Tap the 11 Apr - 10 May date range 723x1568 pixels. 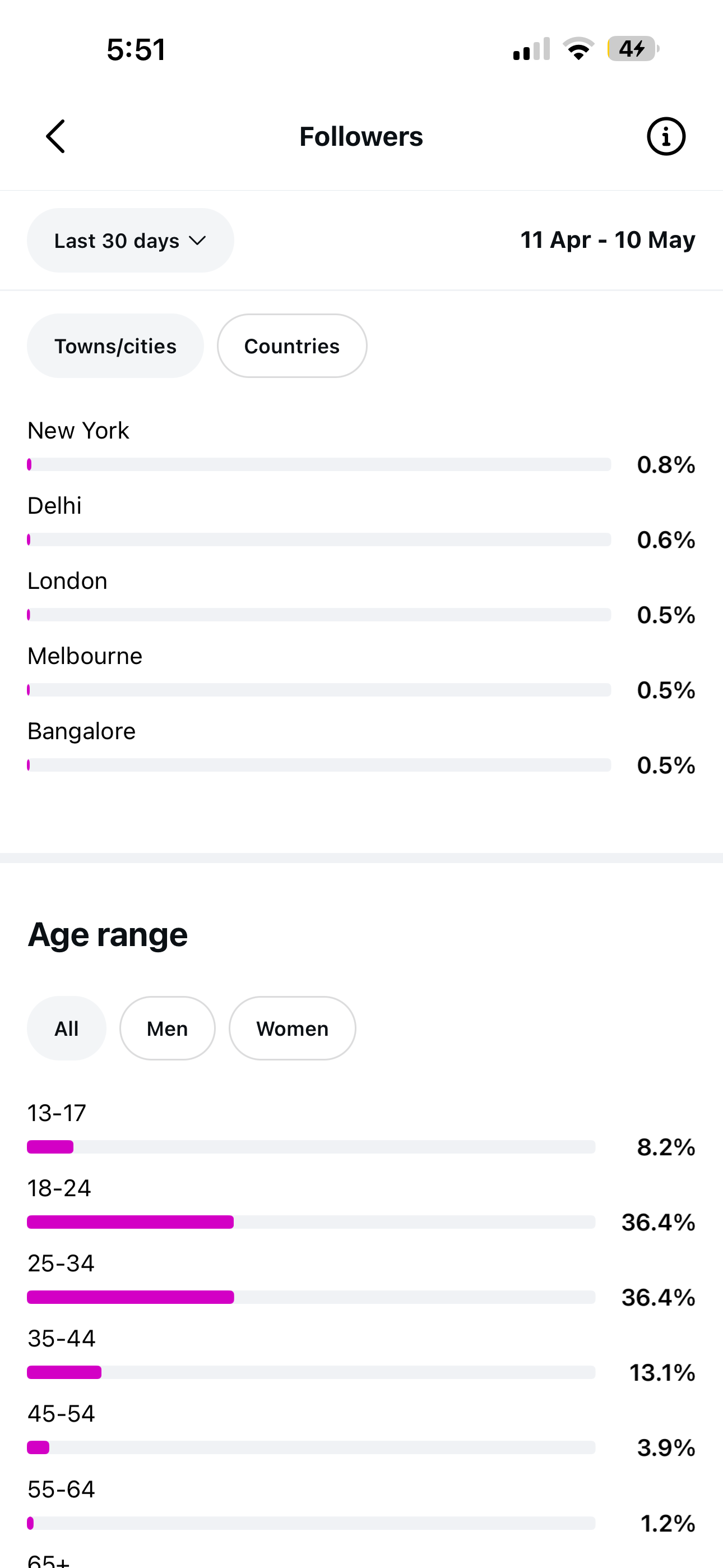(x=608, y=240)
